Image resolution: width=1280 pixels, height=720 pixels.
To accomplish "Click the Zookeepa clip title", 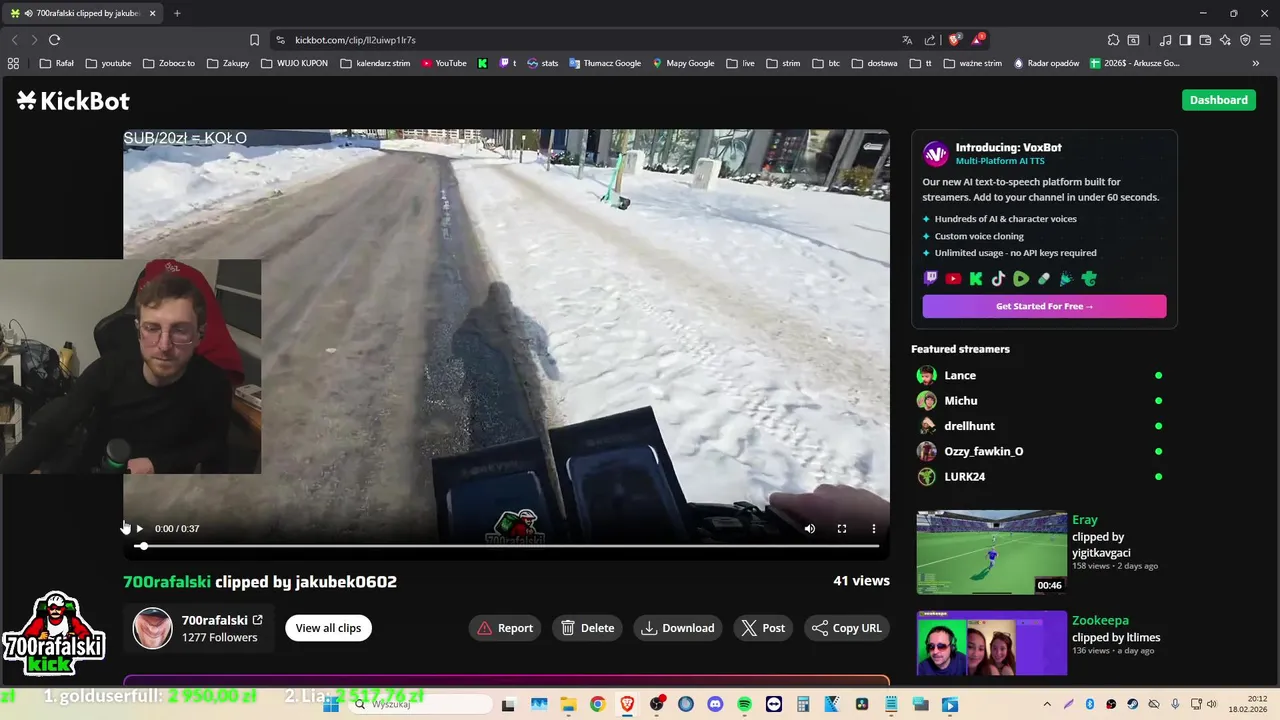I will pos(1100,621).
